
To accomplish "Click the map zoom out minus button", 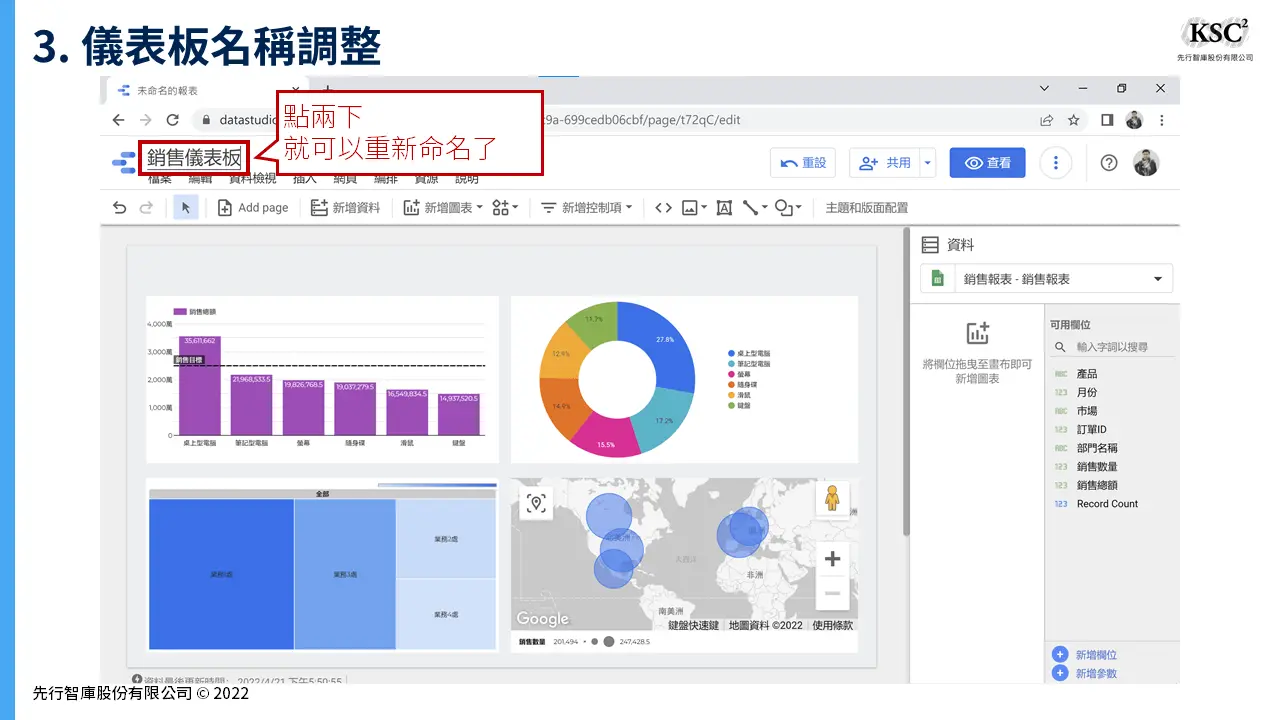I will [832, 592].
